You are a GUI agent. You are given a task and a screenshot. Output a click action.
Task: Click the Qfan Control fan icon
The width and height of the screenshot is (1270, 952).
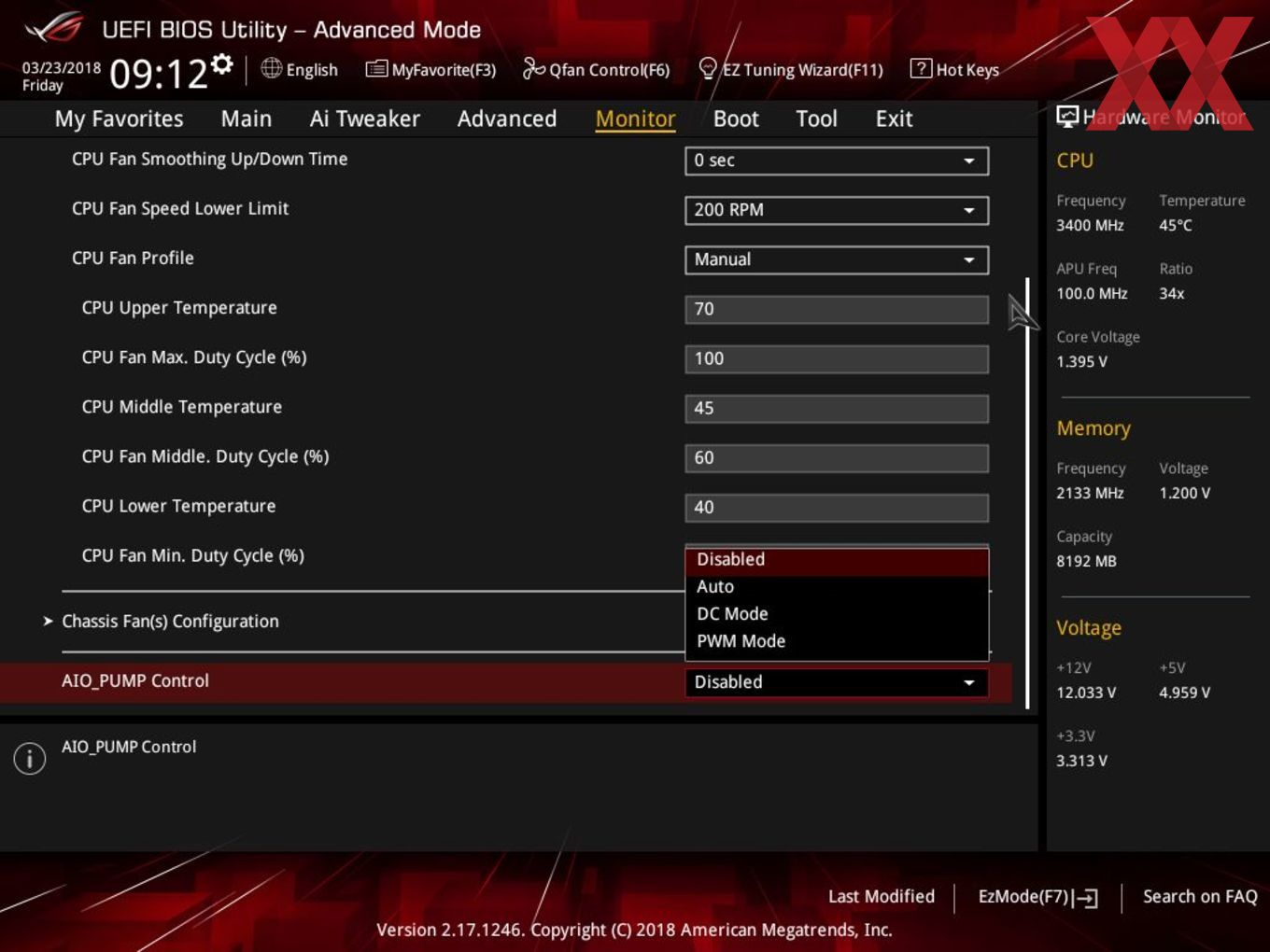coord(533,69)
